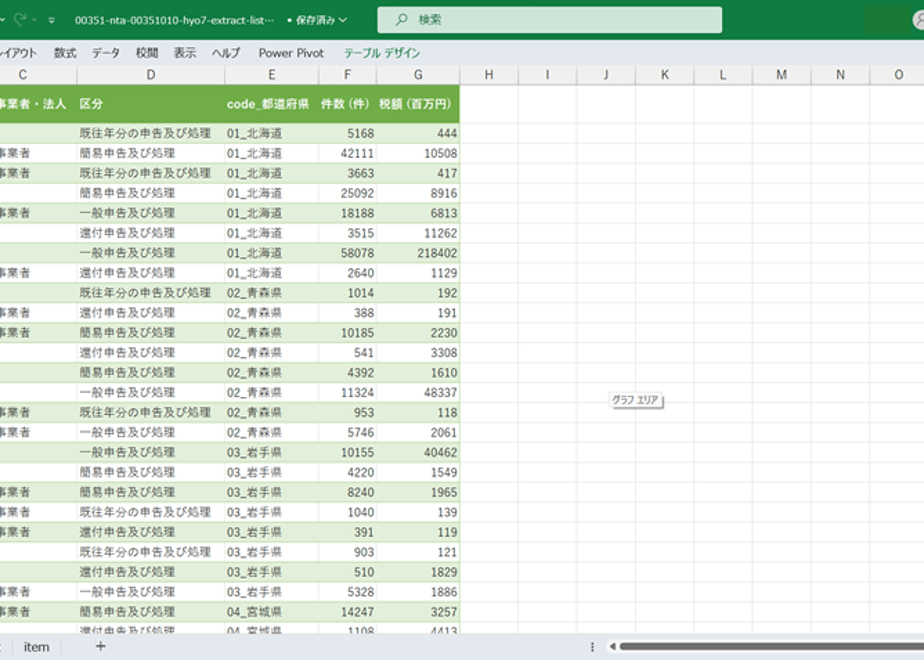The height and width of the screenshot is (660, 924).
Task: Select cell with value 218402
Action: [x=418, y=253]
